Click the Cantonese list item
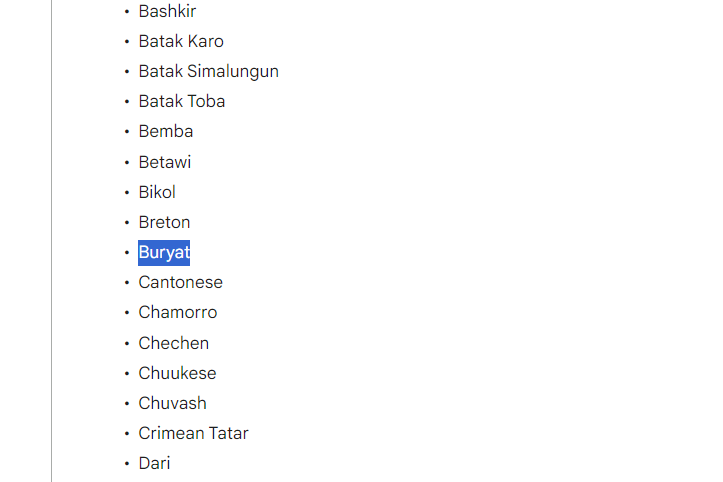Viewport: 723px width, 482px height. (x=180, y=282)
